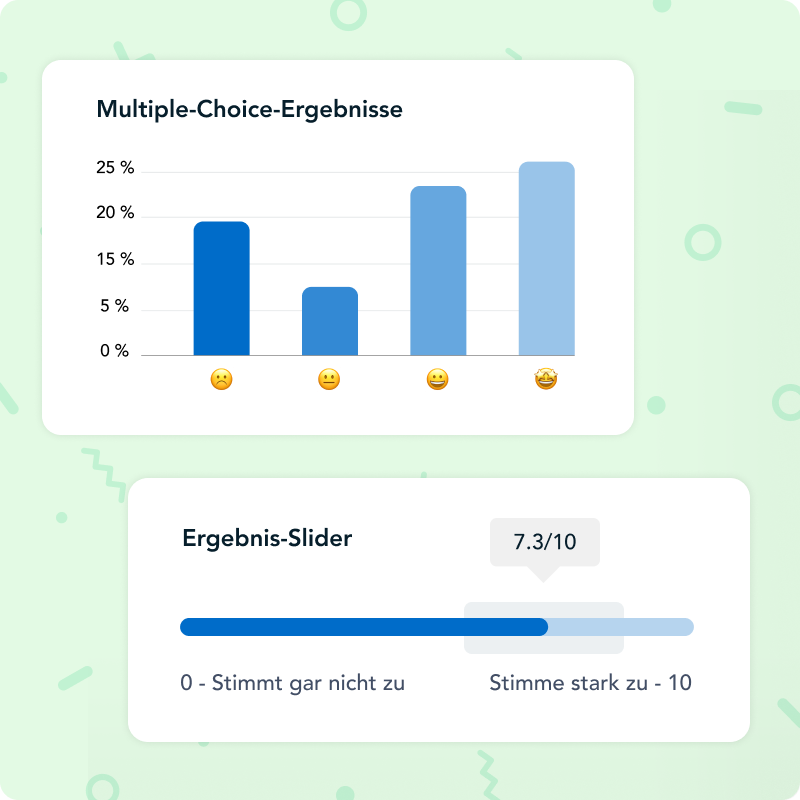Image resolution: width=800 pixels, height=800 pixels.
Task: Click the 20 % axis label
Action: tap(115, 213)
